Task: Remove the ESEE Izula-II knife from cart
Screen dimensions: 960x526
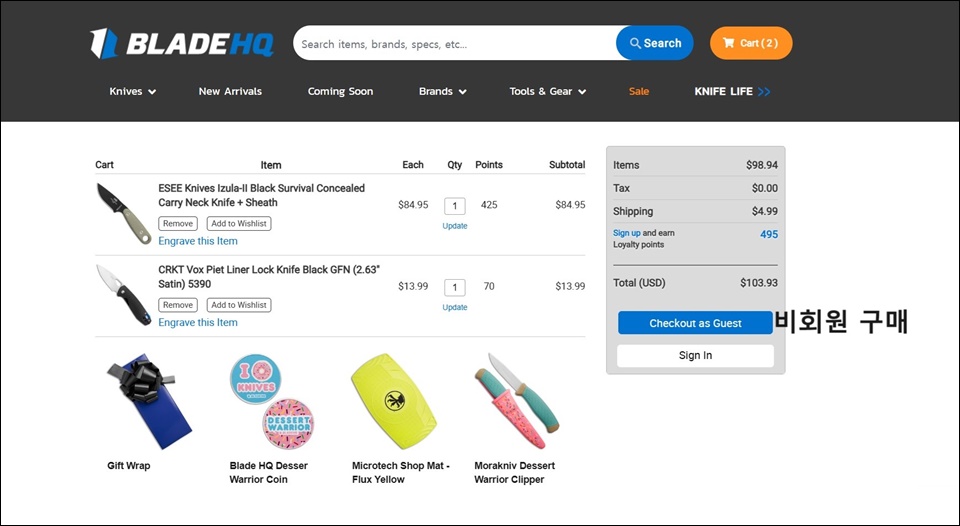Action: (x=178, y=224)
